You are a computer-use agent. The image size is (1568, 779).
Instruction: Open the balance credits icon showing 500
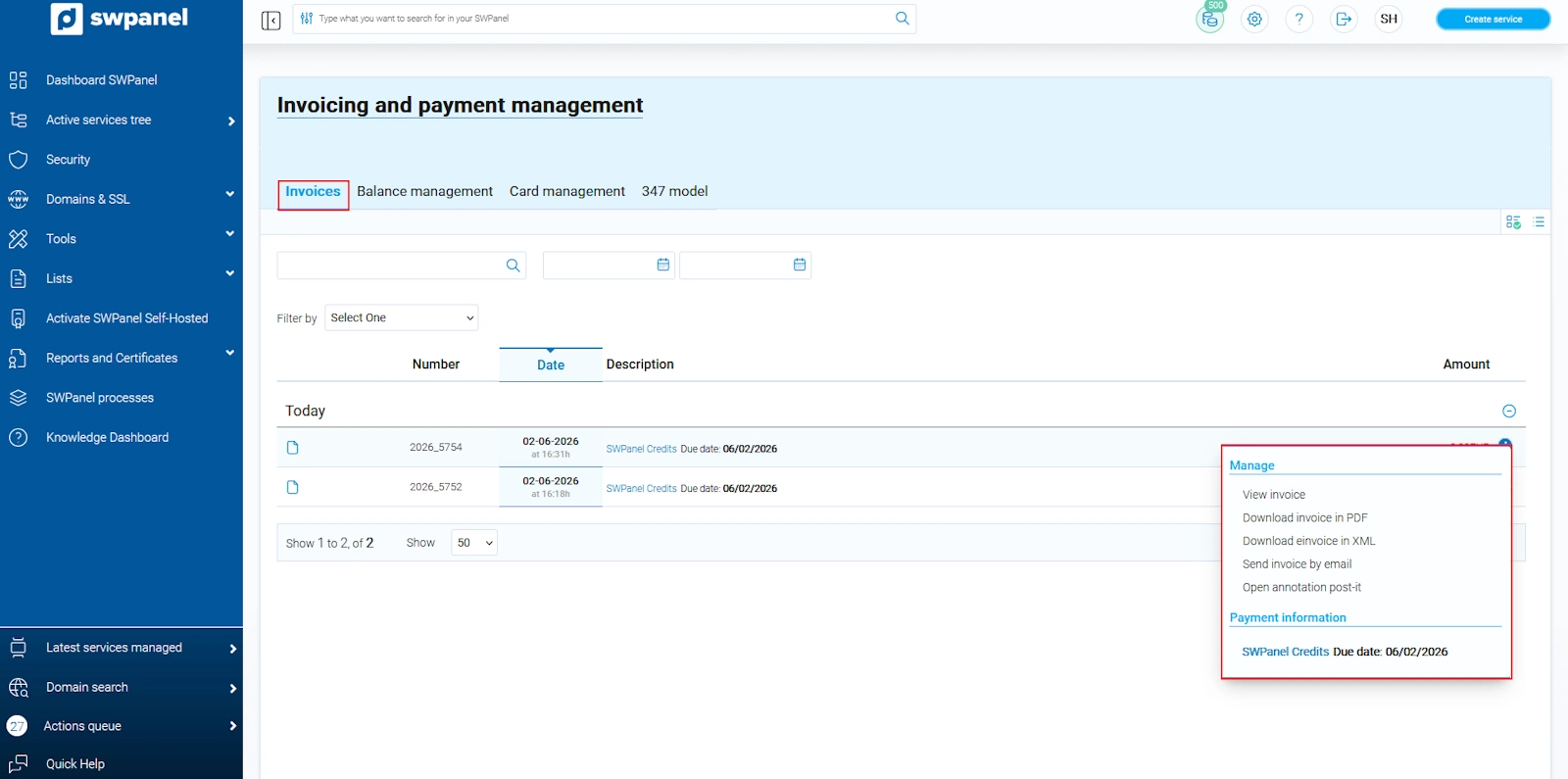[x=1210, y=20]
